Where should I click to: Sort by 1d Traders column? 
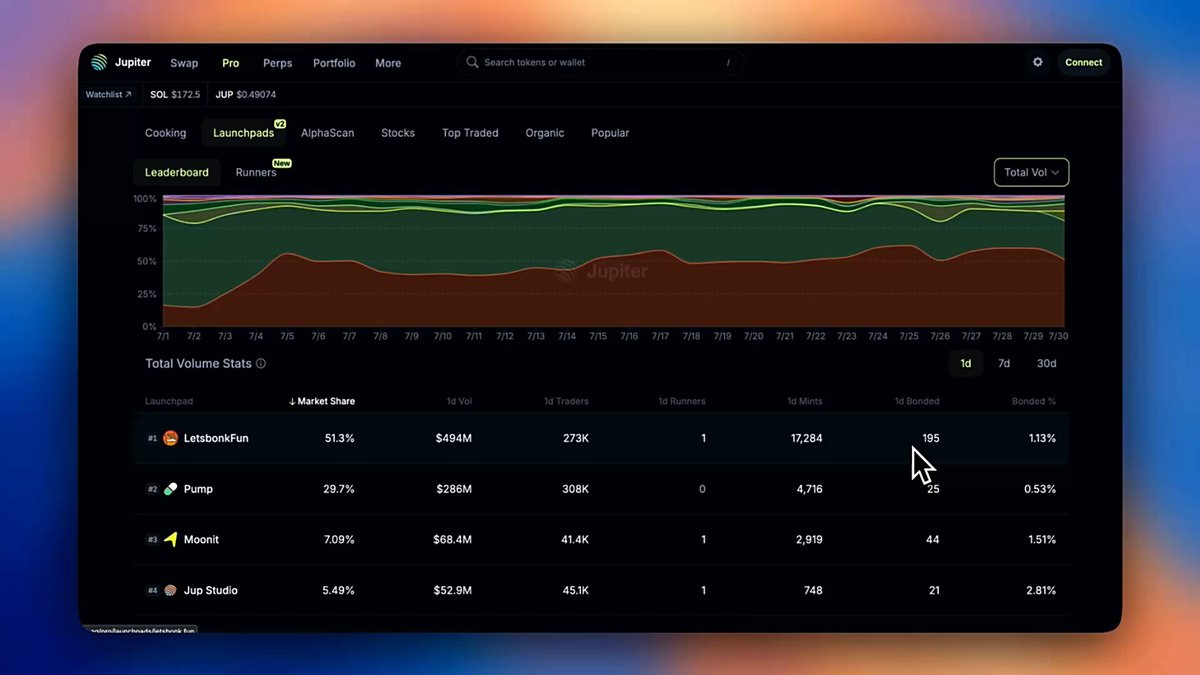pyautogui.click(x=566, y=401)
